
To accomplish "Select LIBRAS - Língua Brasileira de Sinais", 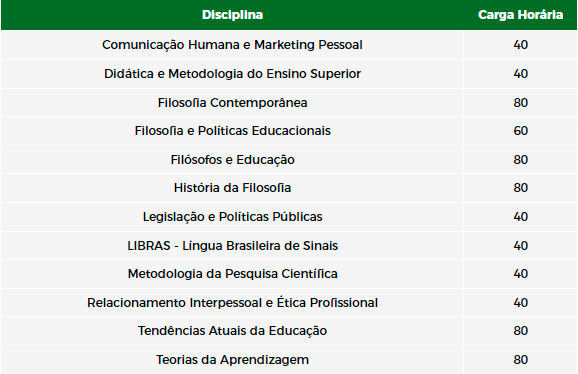I will (x=232, y=245).
